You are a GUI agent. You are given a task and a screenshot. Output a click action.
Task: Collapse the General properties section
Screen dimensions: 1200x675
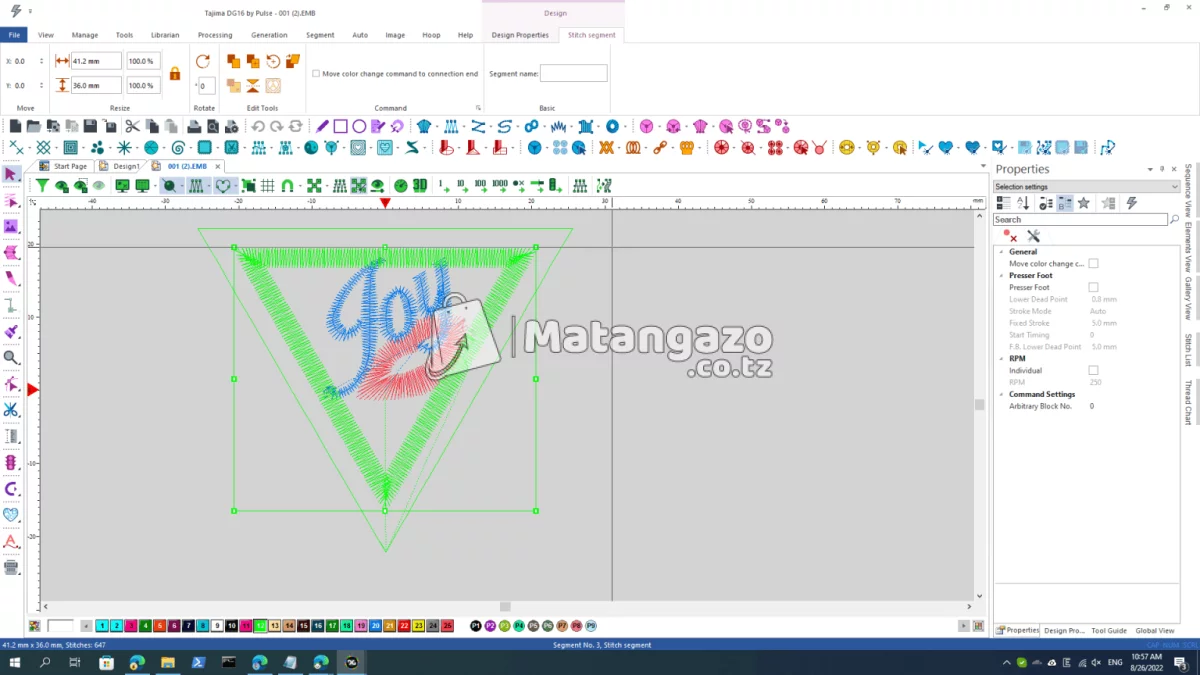pos(1000,252)
